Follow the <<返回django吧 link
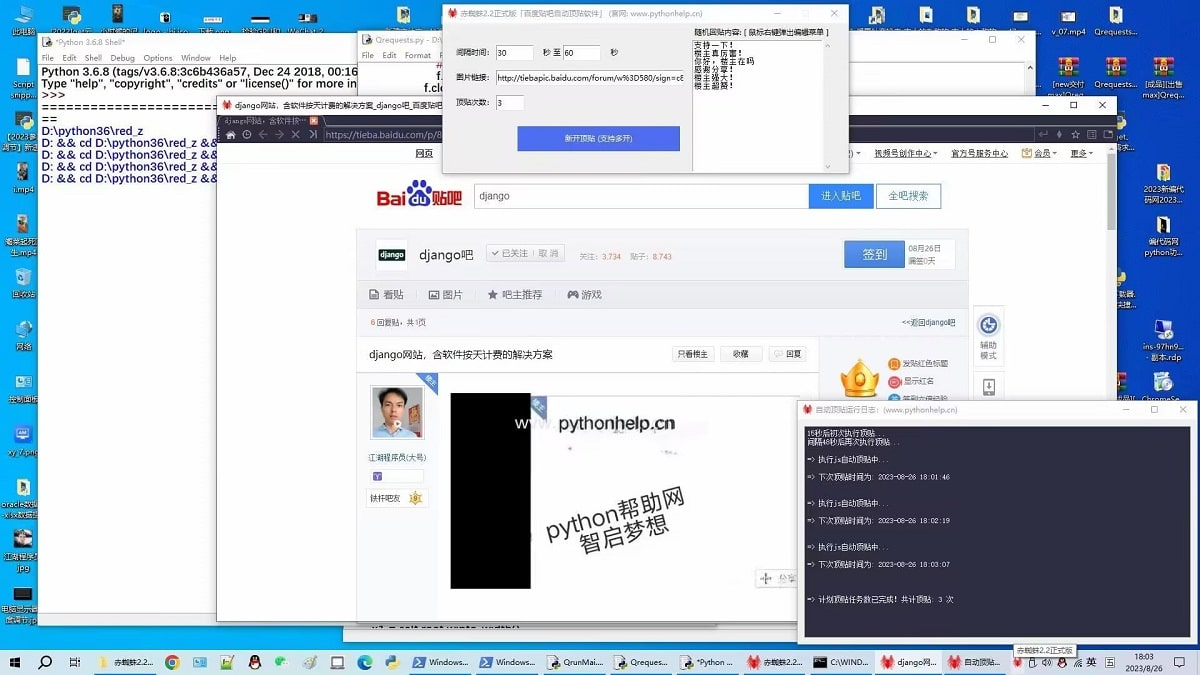 928,323
